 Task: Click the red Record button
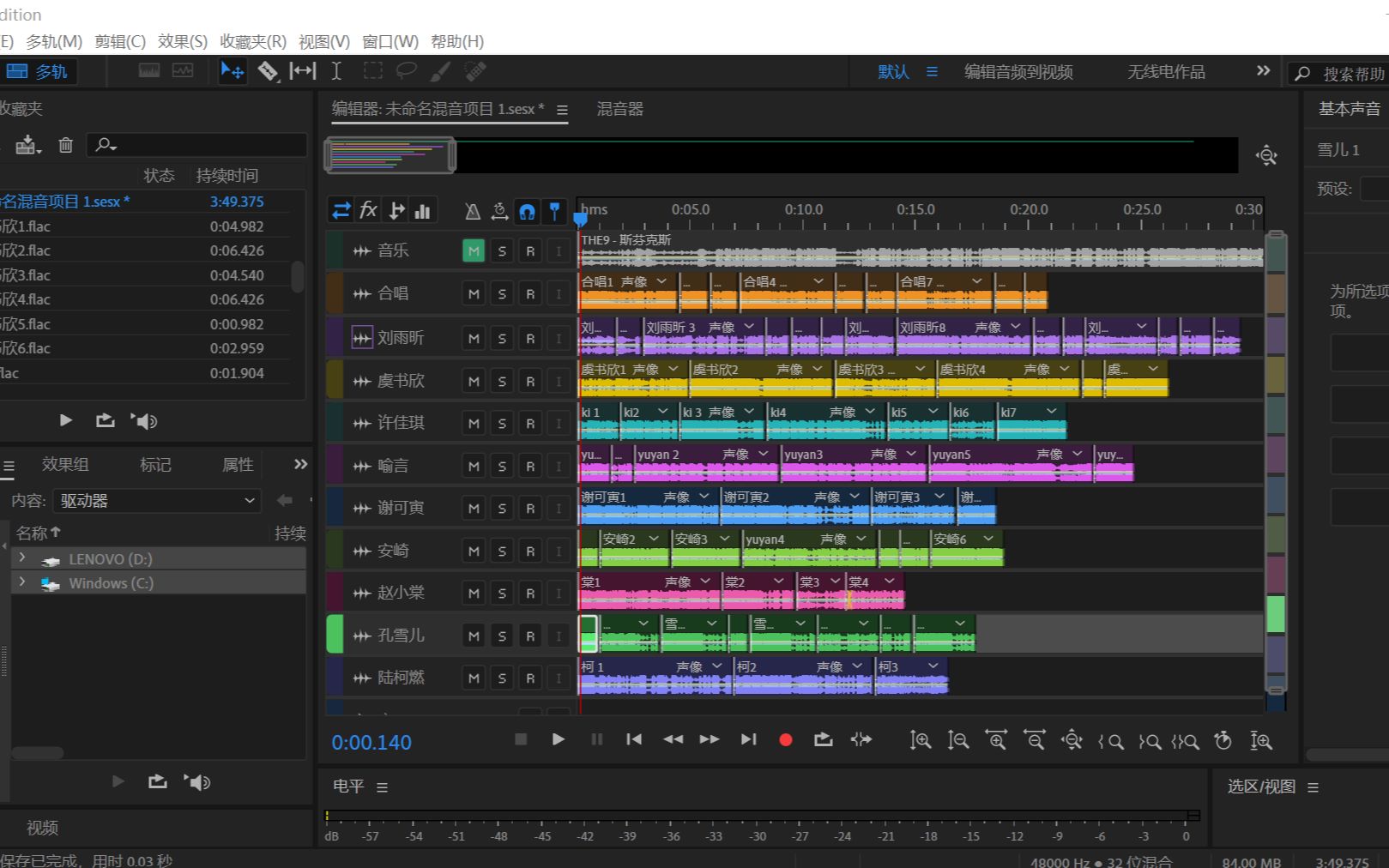(x=785, y=740)
